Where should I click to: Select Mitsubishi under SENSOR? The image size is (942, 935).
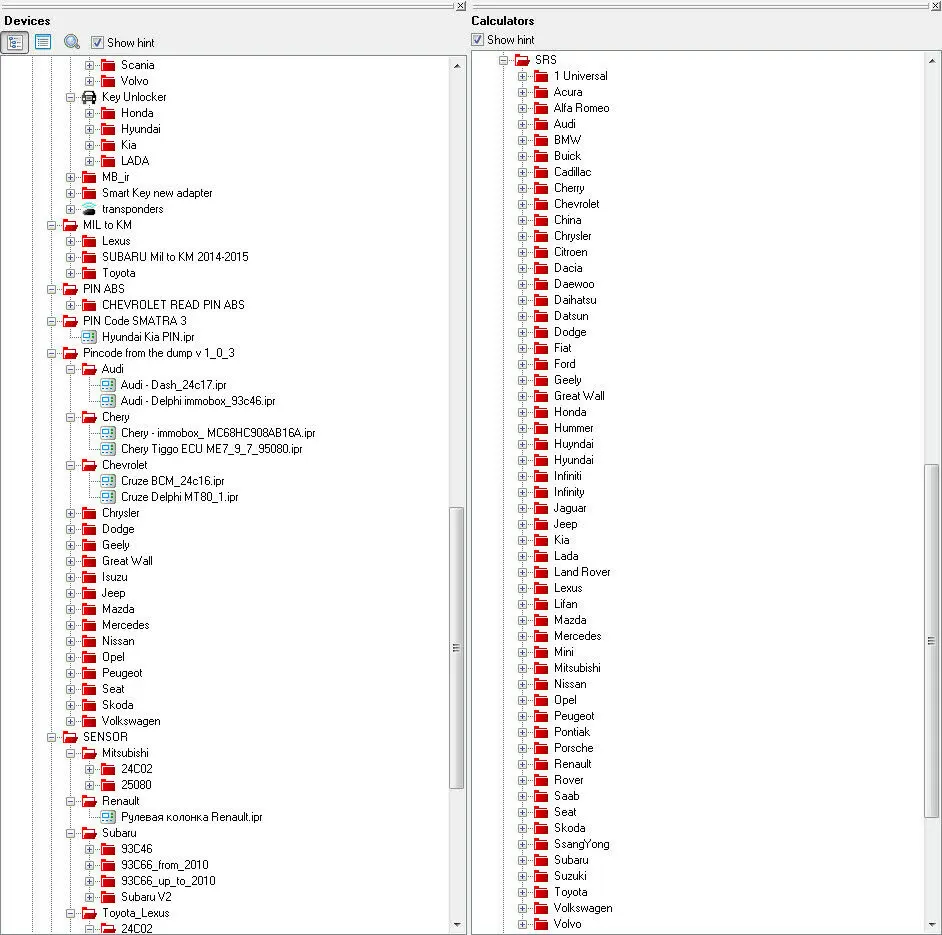tap(125, 753)
